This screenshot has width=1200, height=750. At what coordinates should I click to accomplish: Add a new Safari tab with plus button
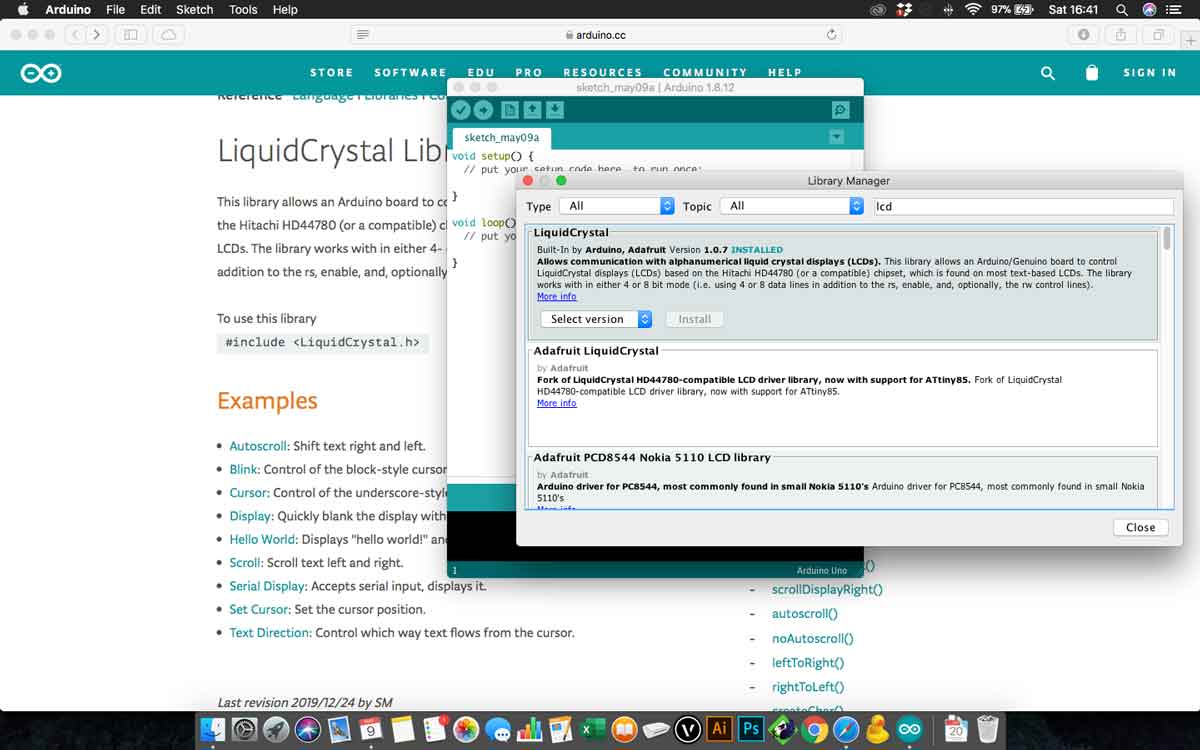pyautogui.click(x=1189, y=41)
